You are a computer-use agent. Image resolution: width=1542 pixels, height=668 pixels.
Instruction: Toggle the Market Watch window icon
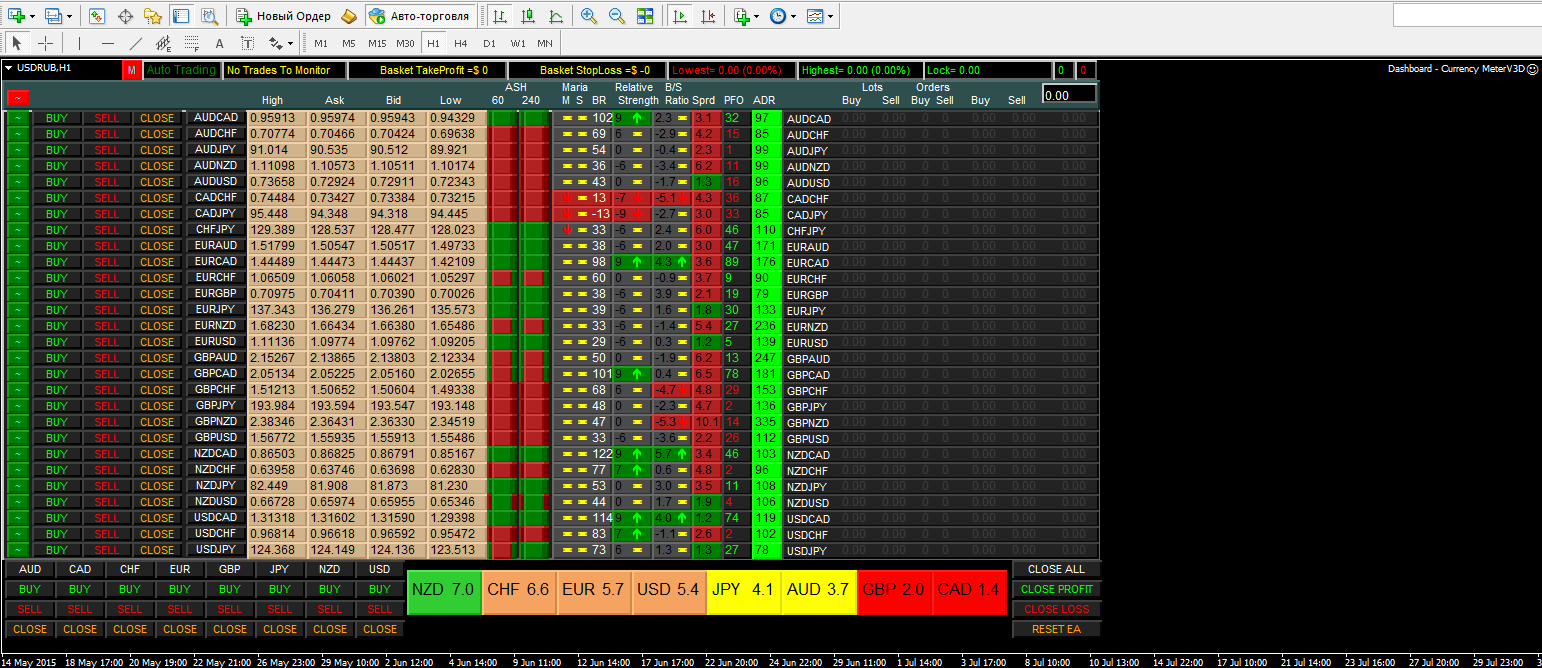coord(97,16)
